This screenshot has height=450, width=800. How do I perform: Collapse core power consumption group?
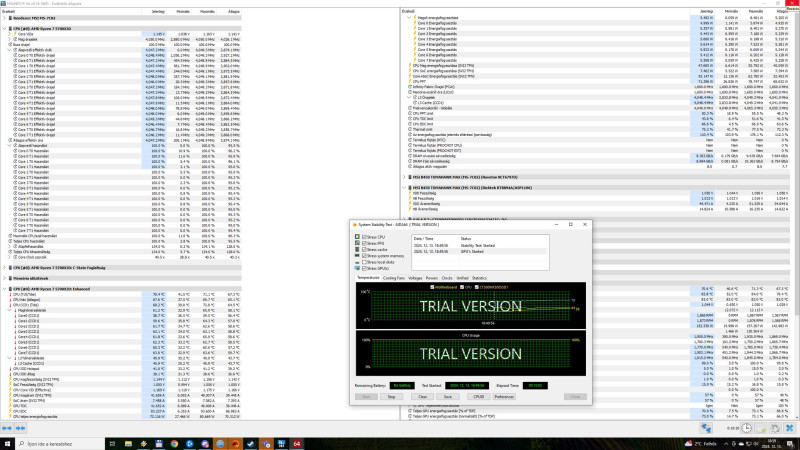(x=409, y=18)
